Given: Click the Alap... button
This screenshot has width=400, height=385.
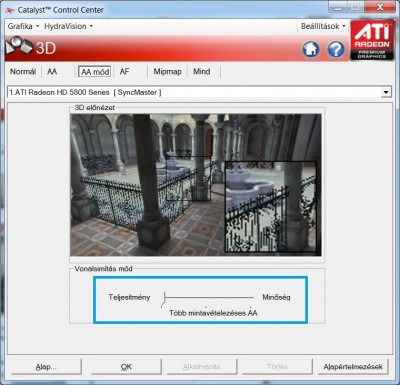Looking at the screenshot, I should tap(46, 367).
